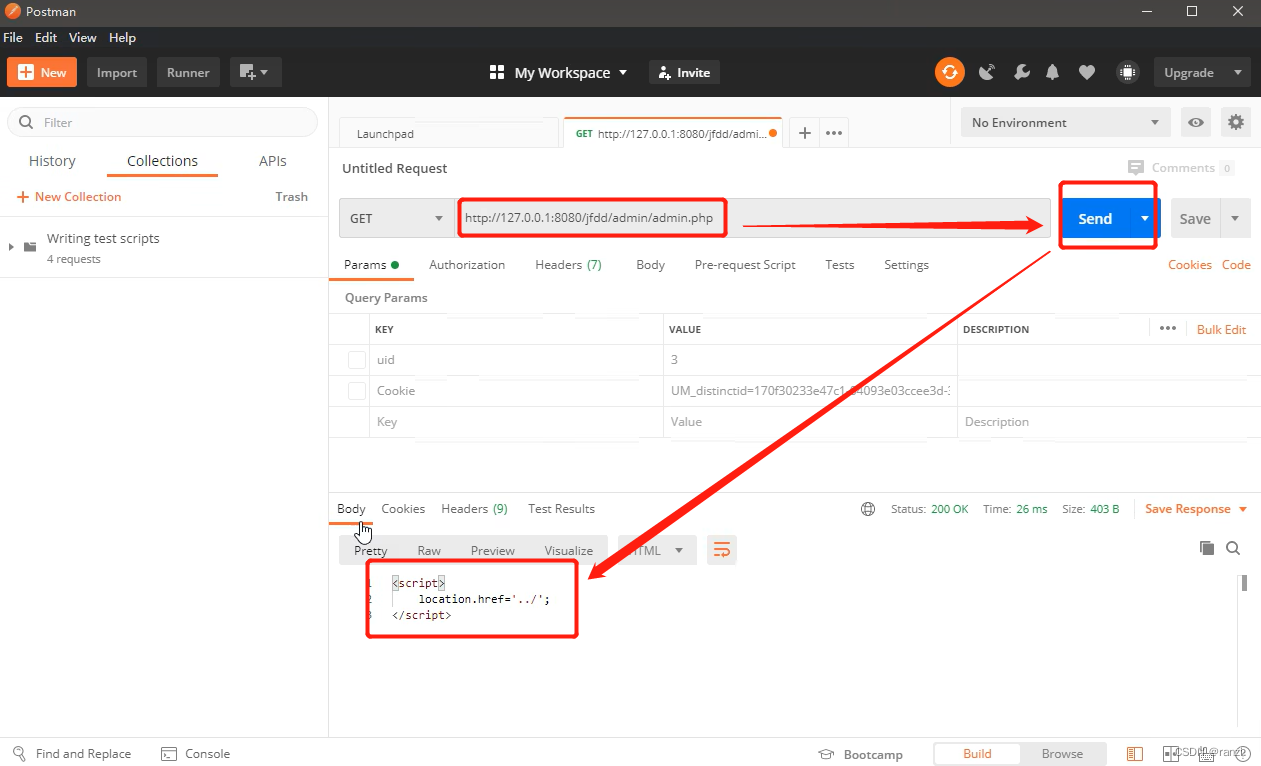Image resolution: width=1261 pixels, height=766 pixels.
Task: Open the Upgrade dropdown
Action: coord(1202,72)
